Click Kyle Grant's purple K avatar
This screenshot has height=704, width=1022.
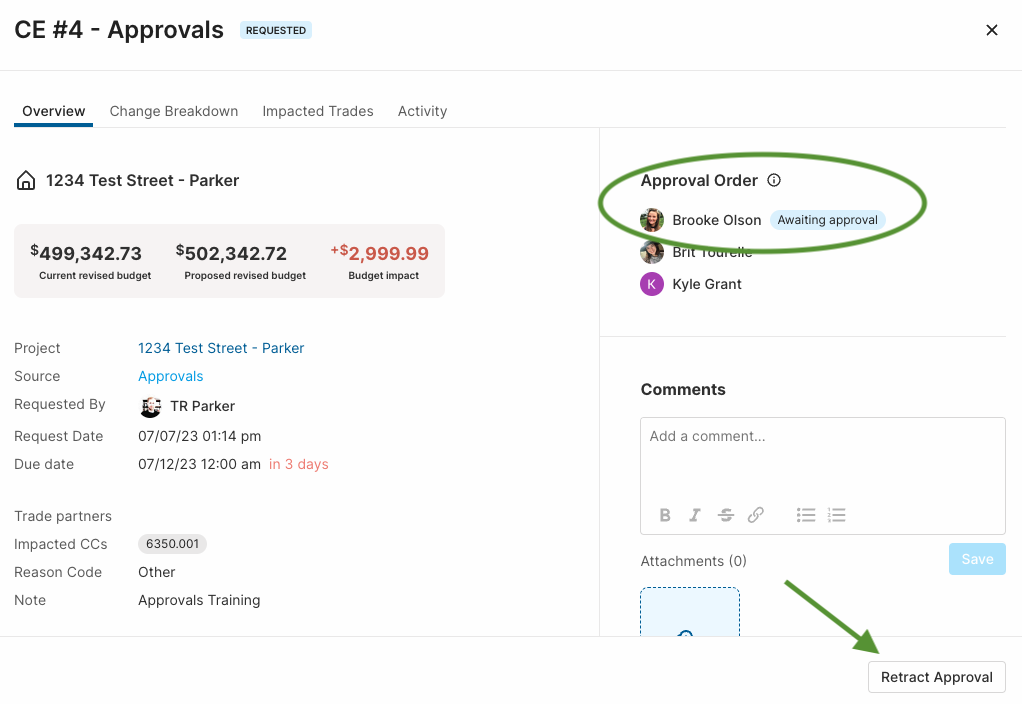click(x=652, y=284)
